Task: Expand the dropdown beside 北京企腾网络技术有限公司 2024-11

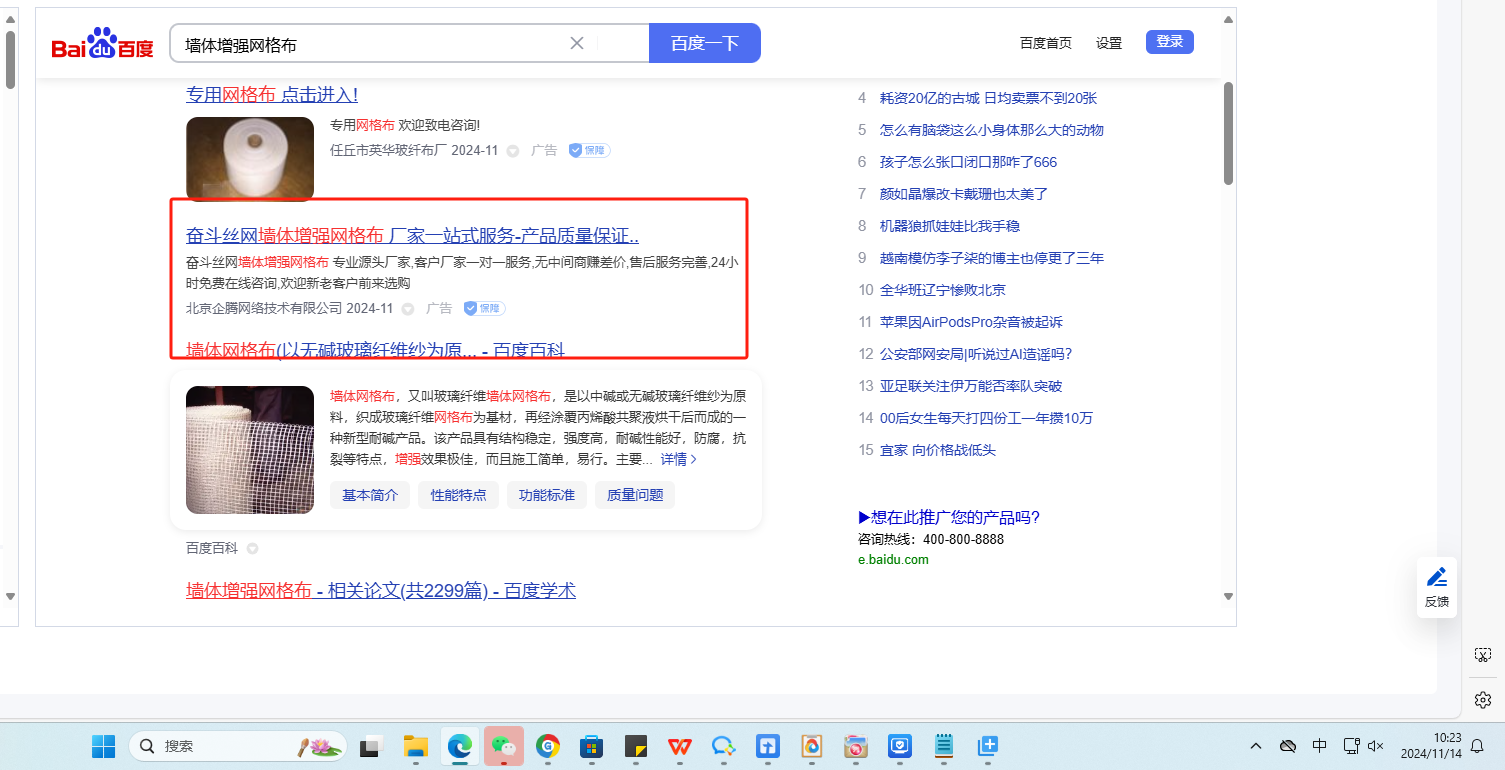Action: 408,309
